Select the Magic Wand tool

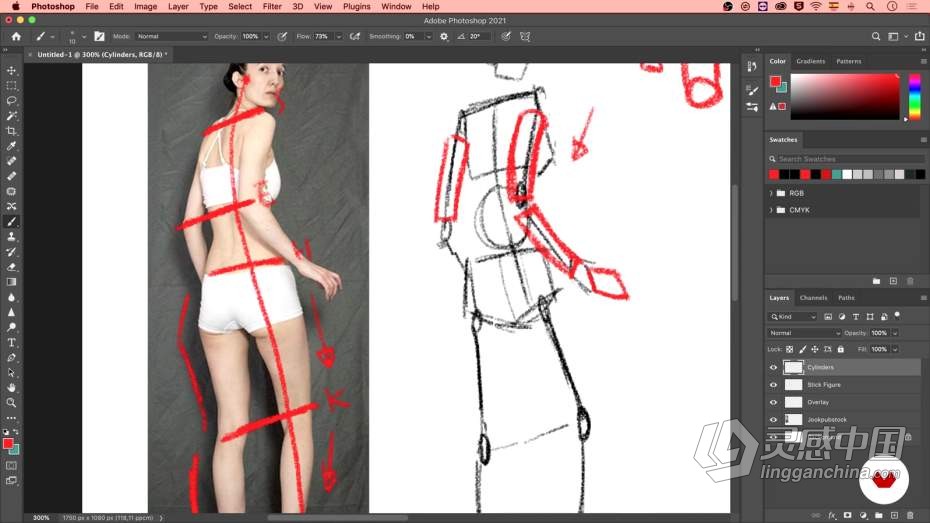pos(11,116)
